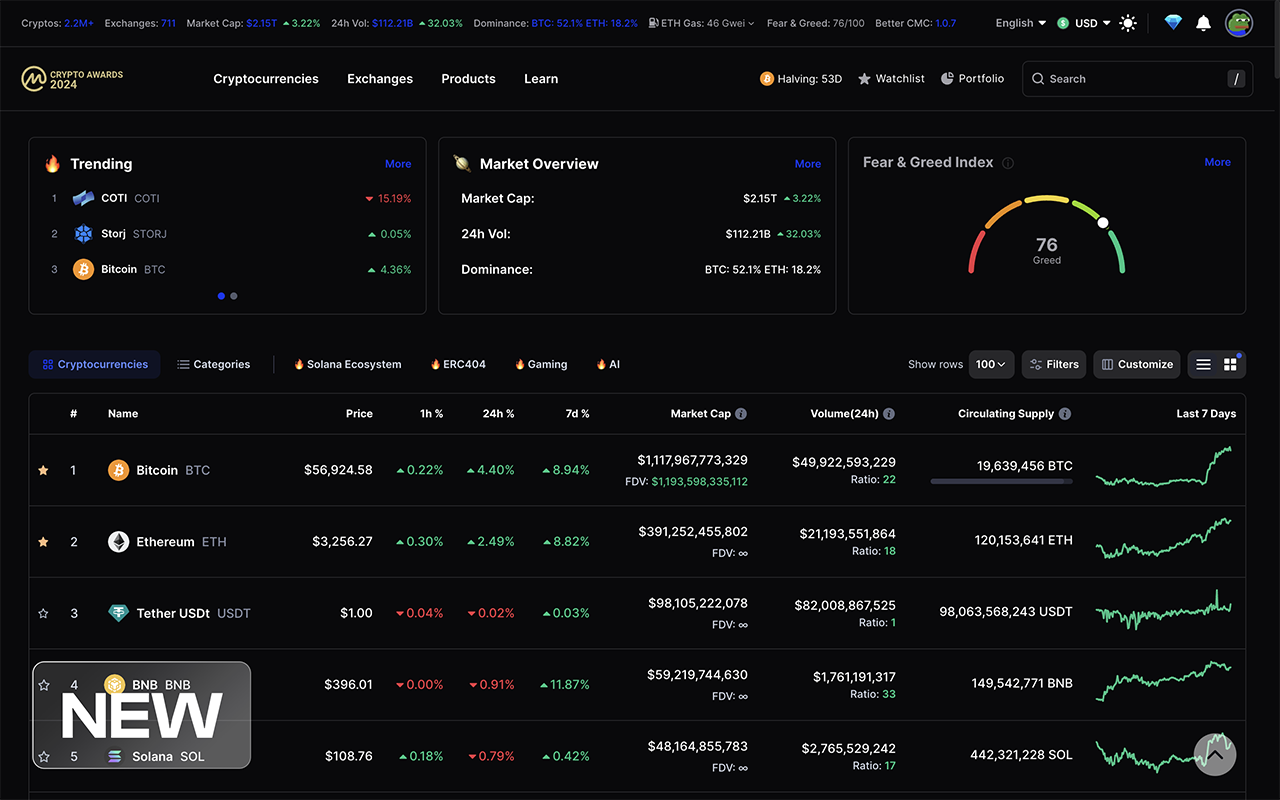Select the second Trending carousel dot
This screenshot has width=1280, height=800.
[x=234, y=296]
